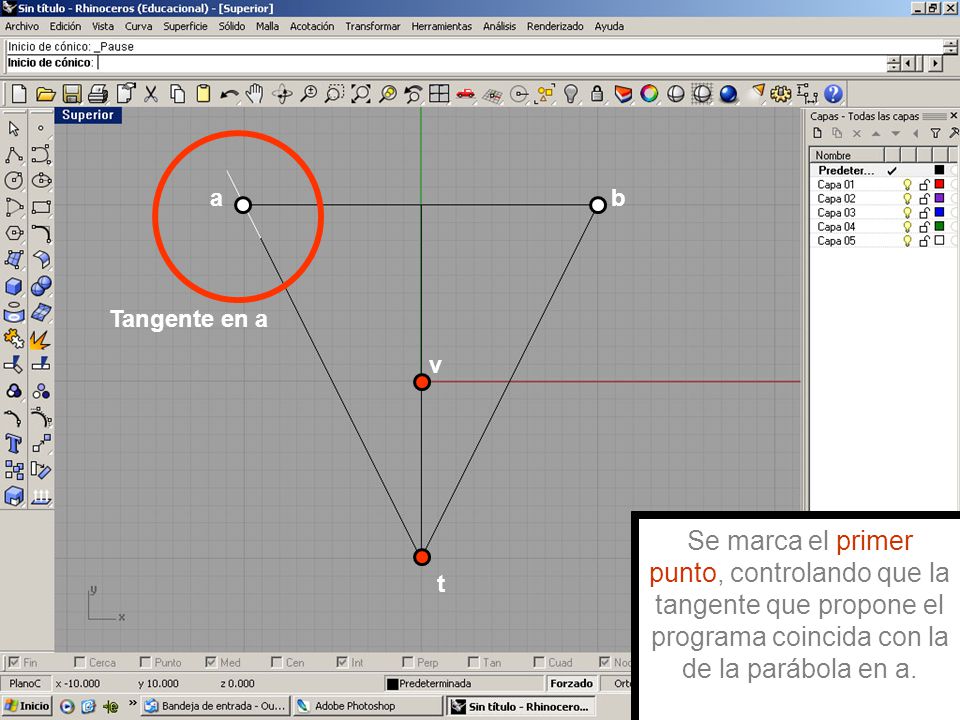
Task: Click the Copy icon in the toolbar
Action: 178,94
